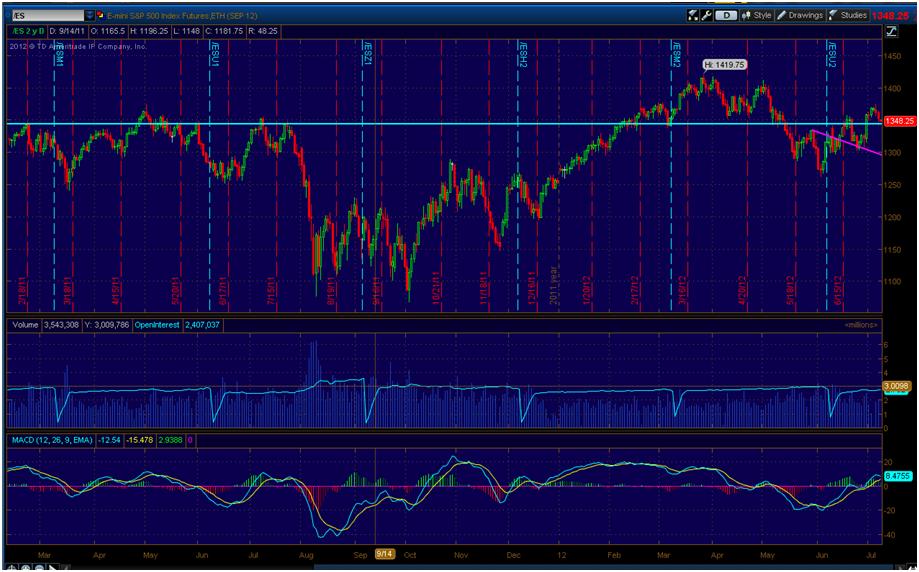
Task: Click the 2.9388 MACD diff value
Action: (x=171, y=440)
